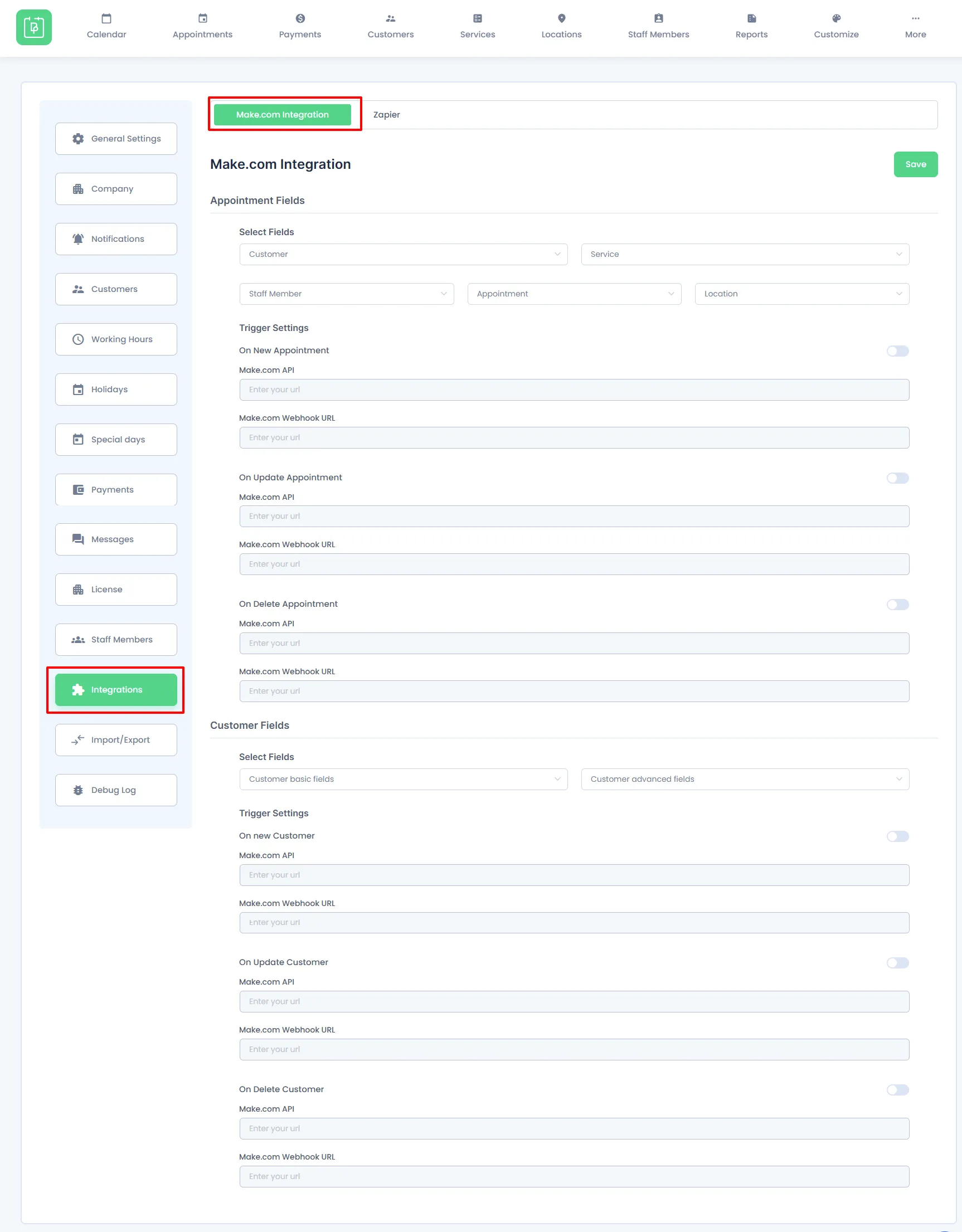
Task: Switch to the Zapier tab
Action: (x=387, y=115)
